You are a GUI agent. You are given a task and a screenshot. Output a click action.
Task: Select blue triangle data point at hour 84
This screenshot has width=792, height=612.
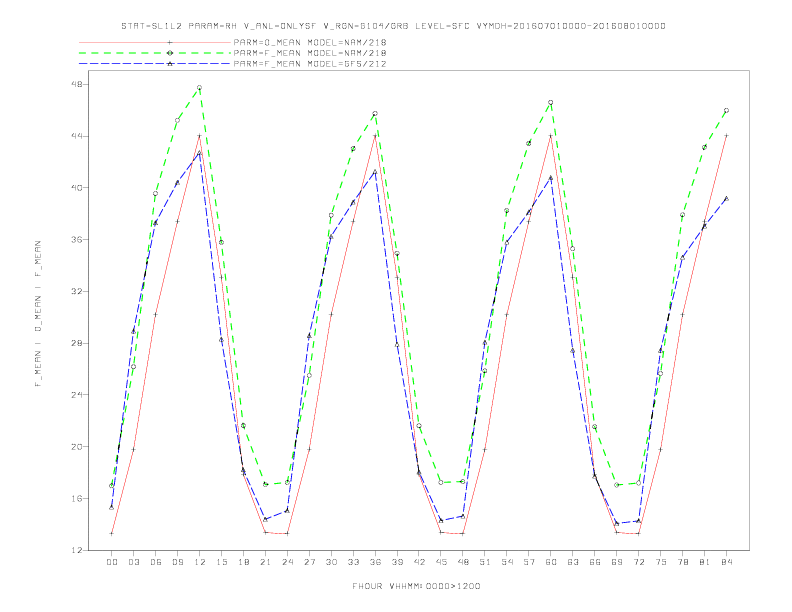(726, 198)
